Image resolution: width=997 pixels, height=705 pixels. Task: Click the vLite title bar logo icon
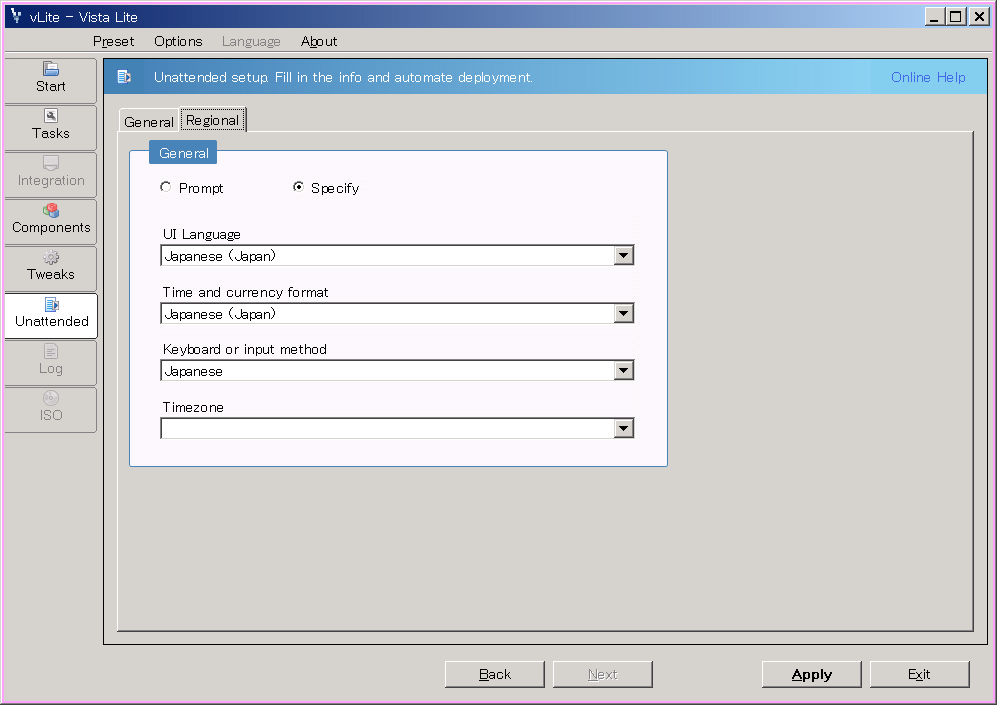click(15, 17)
